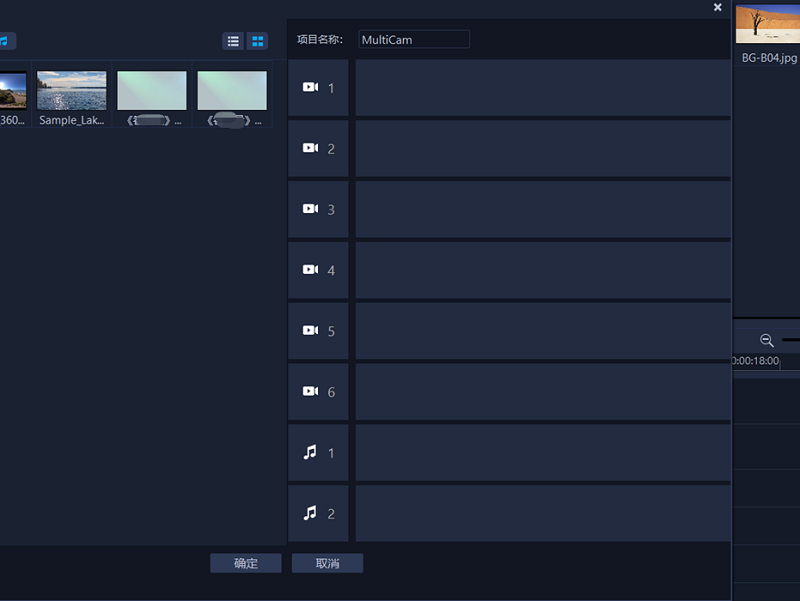This screenshot has height=601, width=800.
Task: Click the 确定 confirm button
Action: coord(245,563)
